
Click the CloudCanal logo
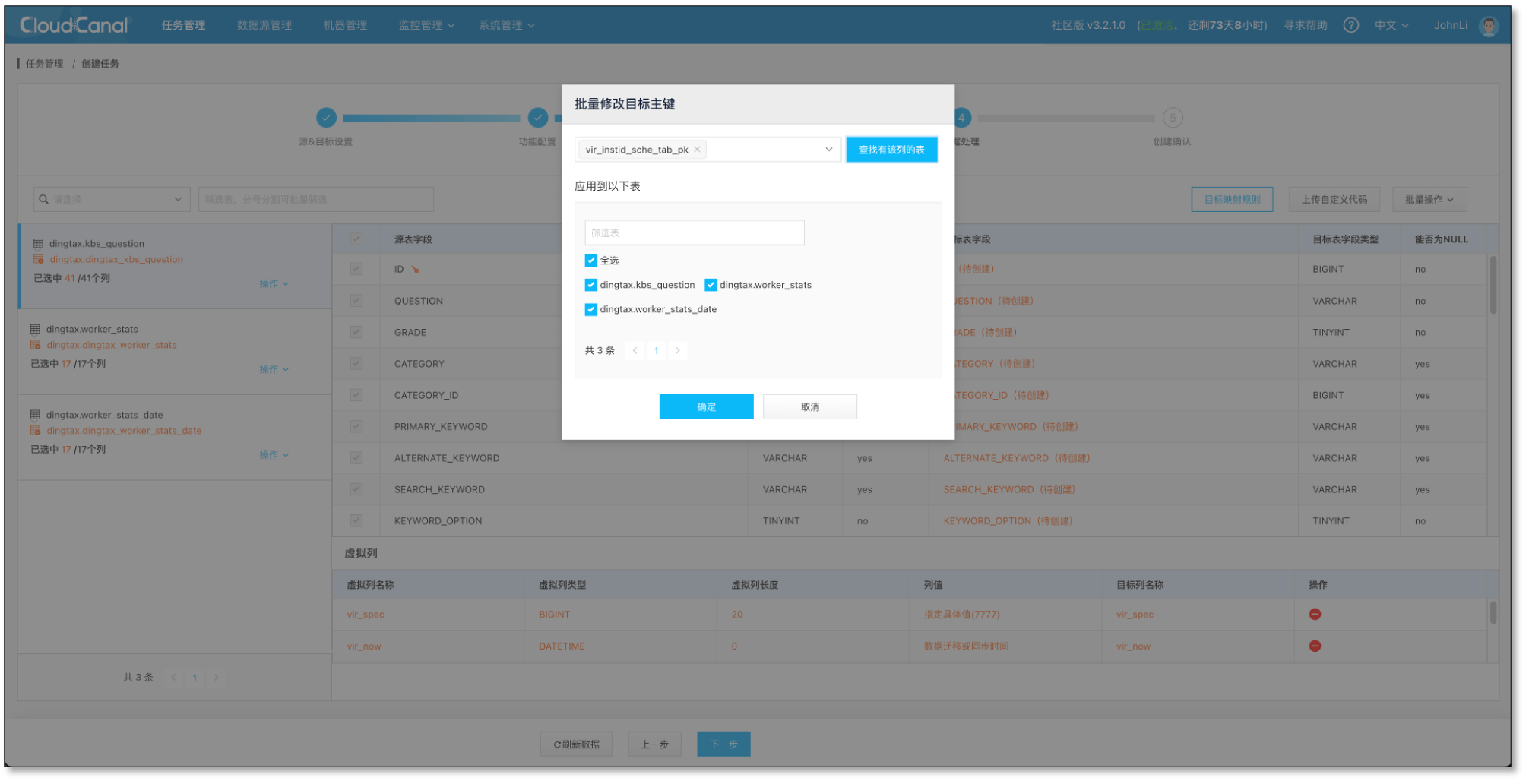[x=74, y=25]
